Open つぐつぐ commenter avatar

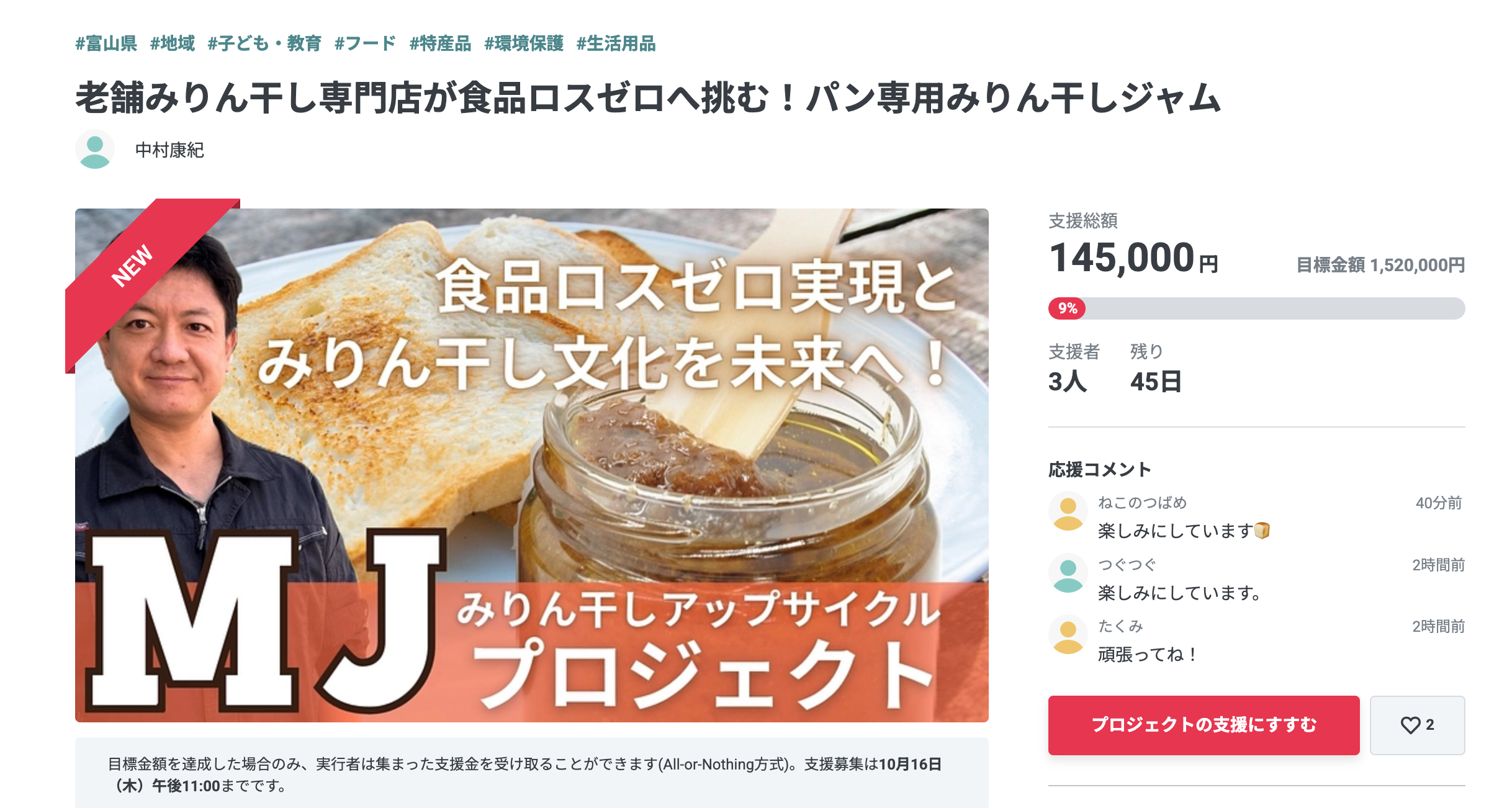tap(1068, 573)
